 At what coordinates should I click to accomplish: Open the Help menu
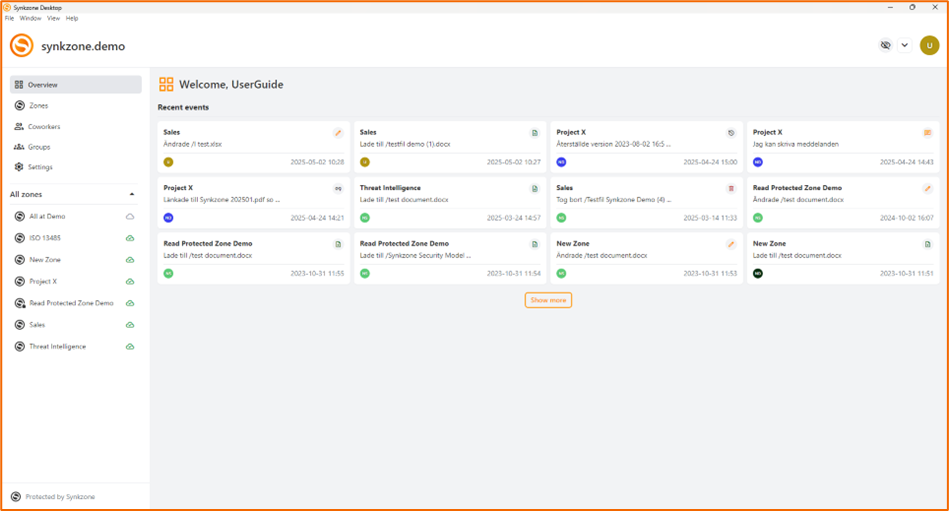72,18
